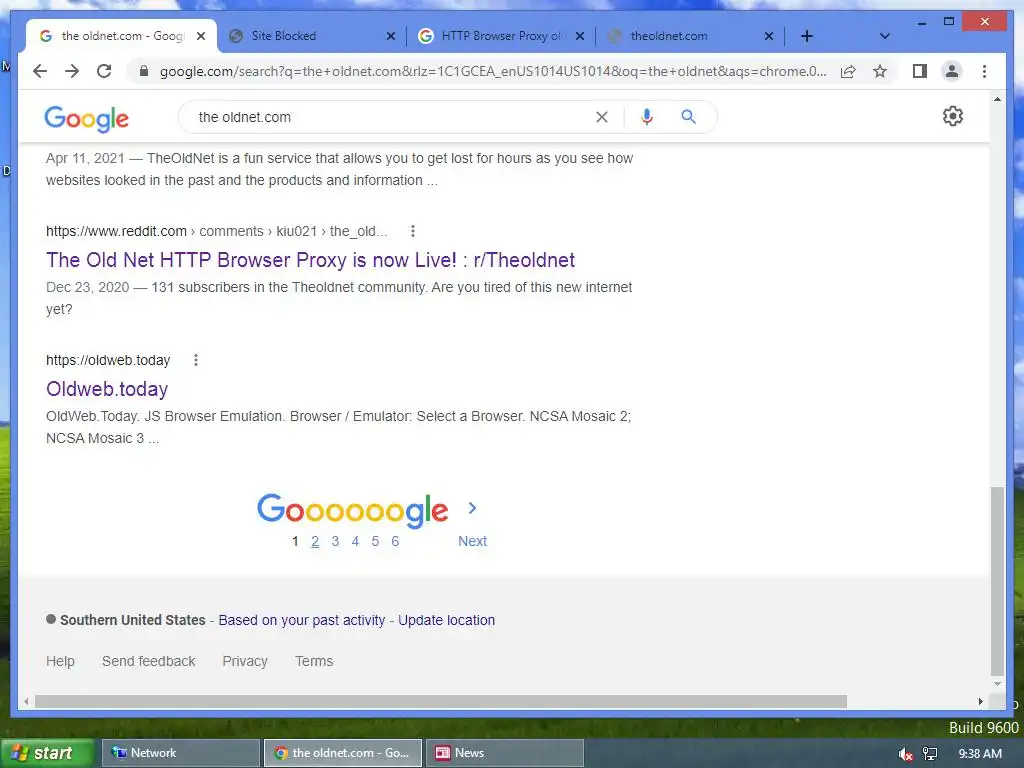Viewport: 1024px width, 768px height.
Task: Clear the search box with the X icon
Action: tap(601, 117)
